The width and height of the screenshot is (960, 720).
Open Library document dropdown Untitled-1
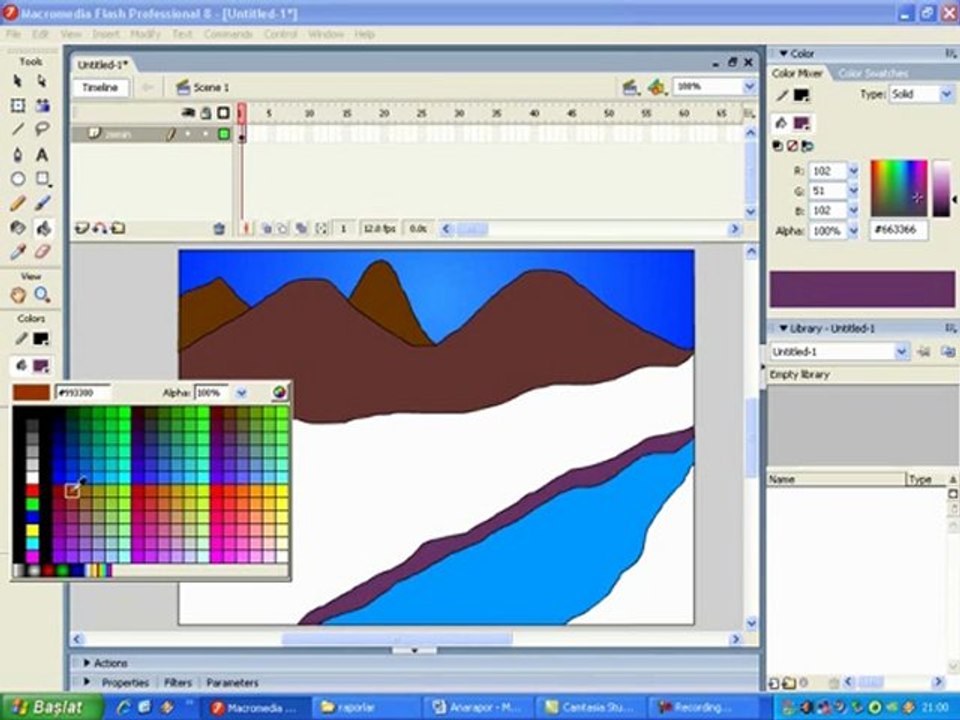[x=901, y=352]
